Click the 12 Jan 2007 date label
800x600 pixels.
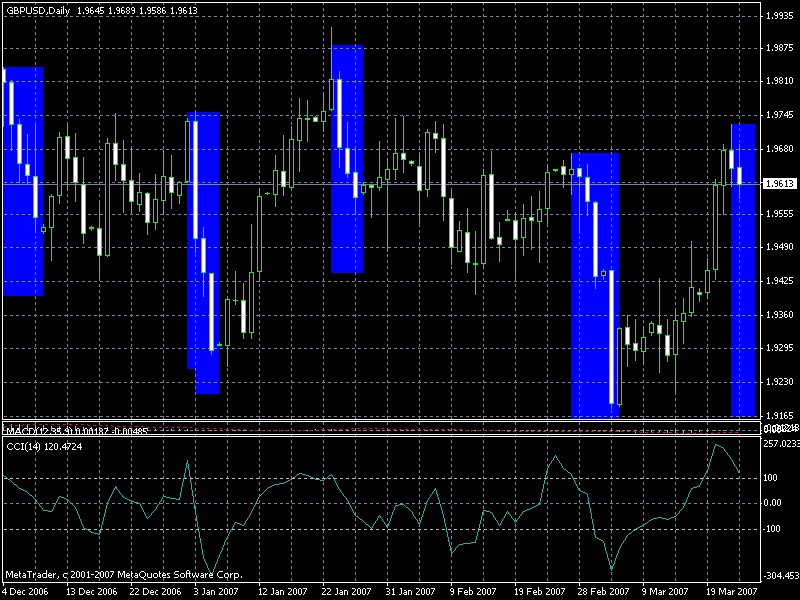(282, 592)
